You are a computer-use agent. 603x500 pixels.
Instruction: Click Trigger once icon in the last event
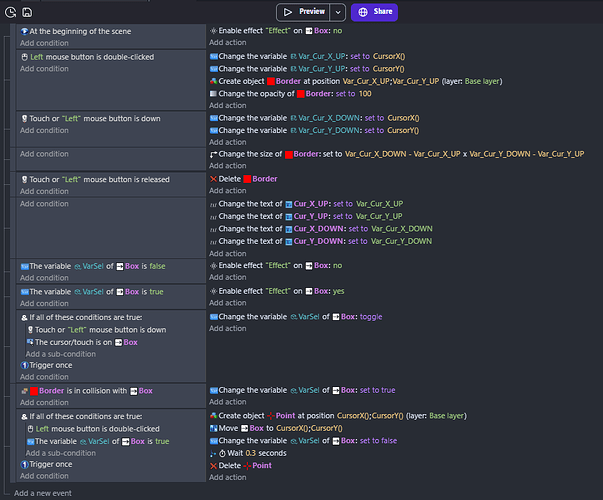25,465
